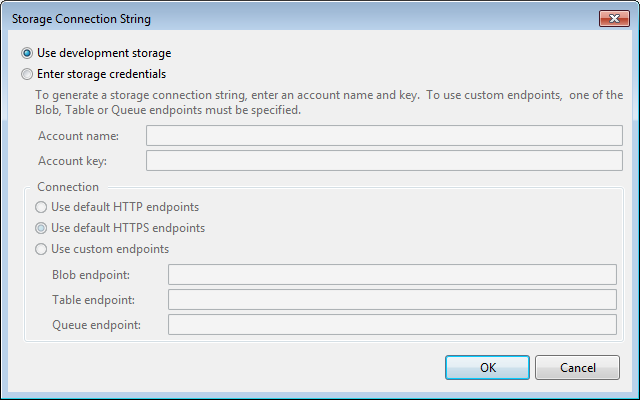Click the Queue endpoint input field
Viewport: 640px width, 400px height.
pyautogui.click(x=392, y=324)
